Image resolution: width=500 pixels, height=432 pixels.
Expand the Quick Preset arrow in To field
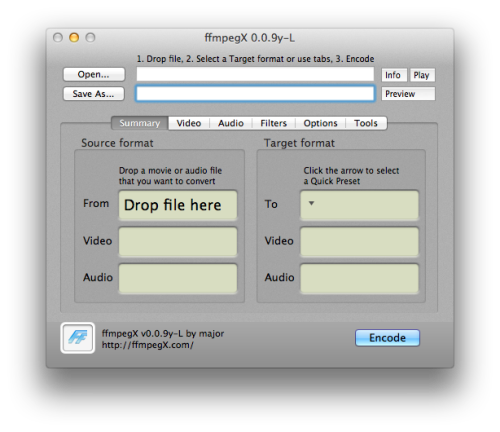click(x=311, y=203)
